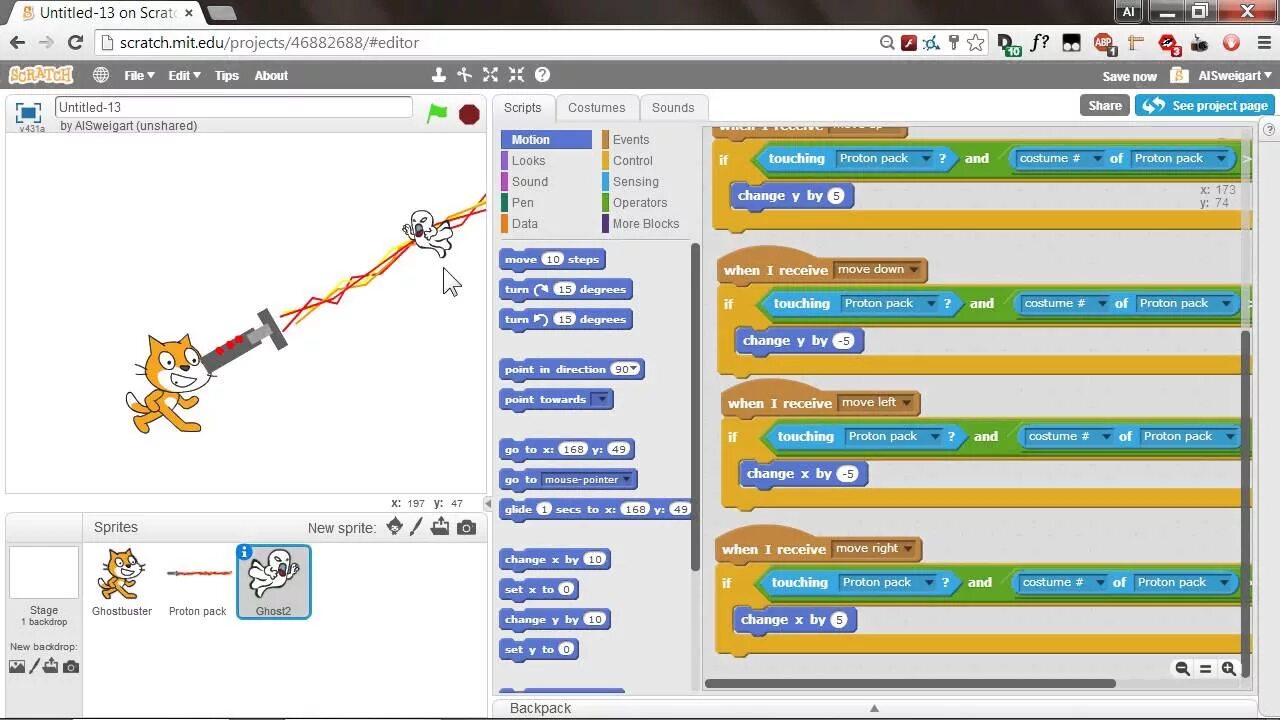The width and height of the screenshot is (1280, 720).
Task: Upload backdrop from file icon
Action: tap(52, 667)
